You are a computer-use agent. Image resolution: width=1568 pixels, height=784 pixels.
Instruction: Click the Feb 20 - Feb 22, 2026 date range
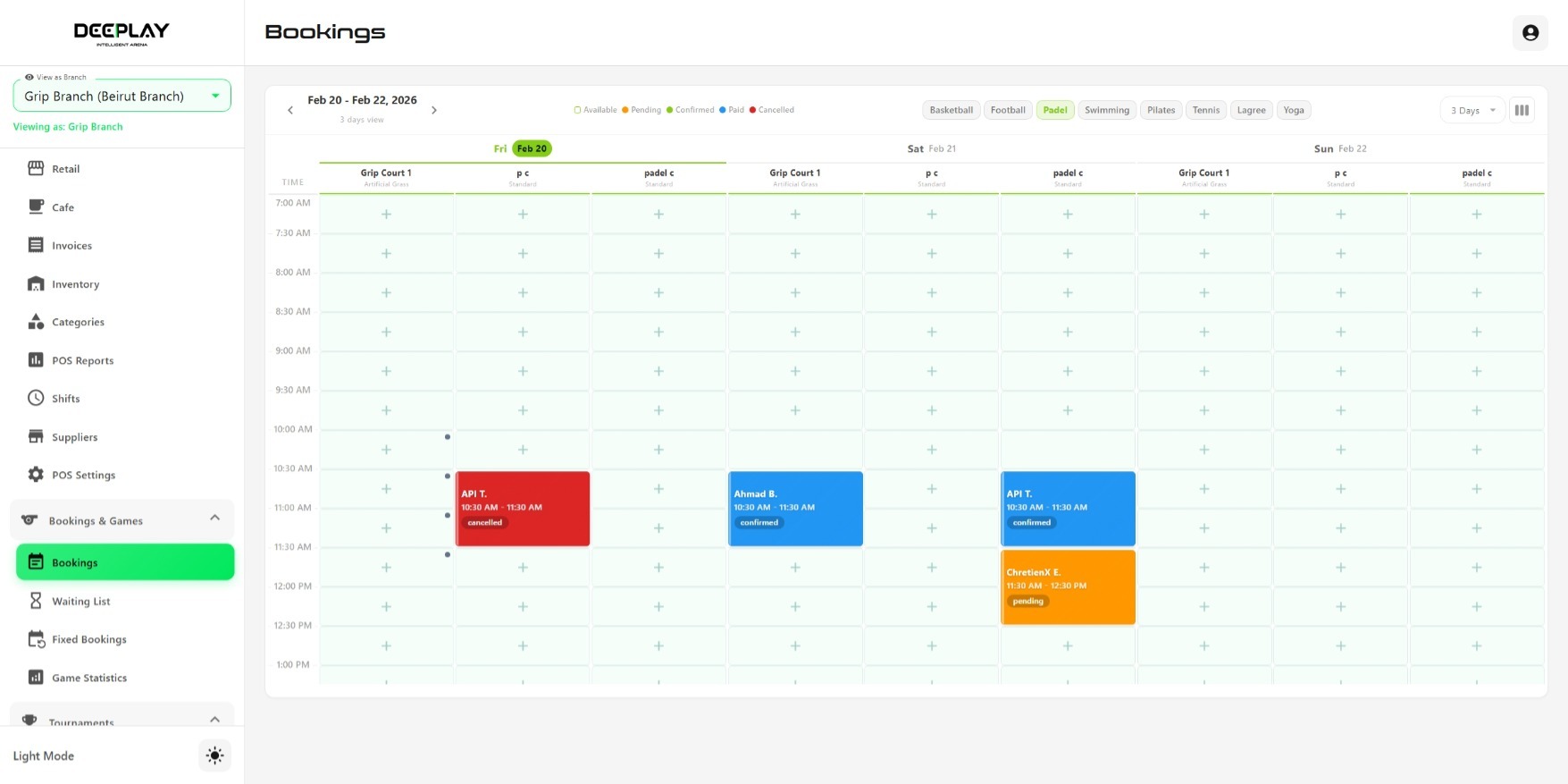point(362,100)
